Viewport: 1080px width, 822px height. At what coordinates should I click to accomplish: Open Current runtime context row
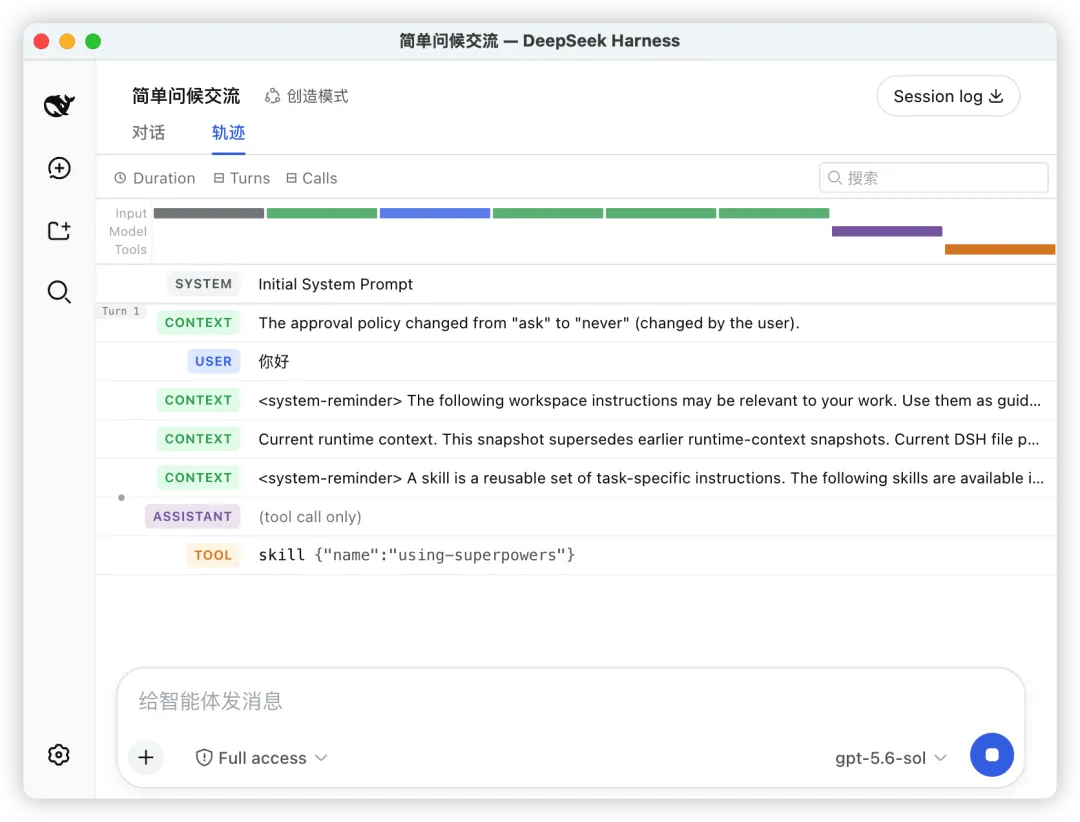[576, 439]
